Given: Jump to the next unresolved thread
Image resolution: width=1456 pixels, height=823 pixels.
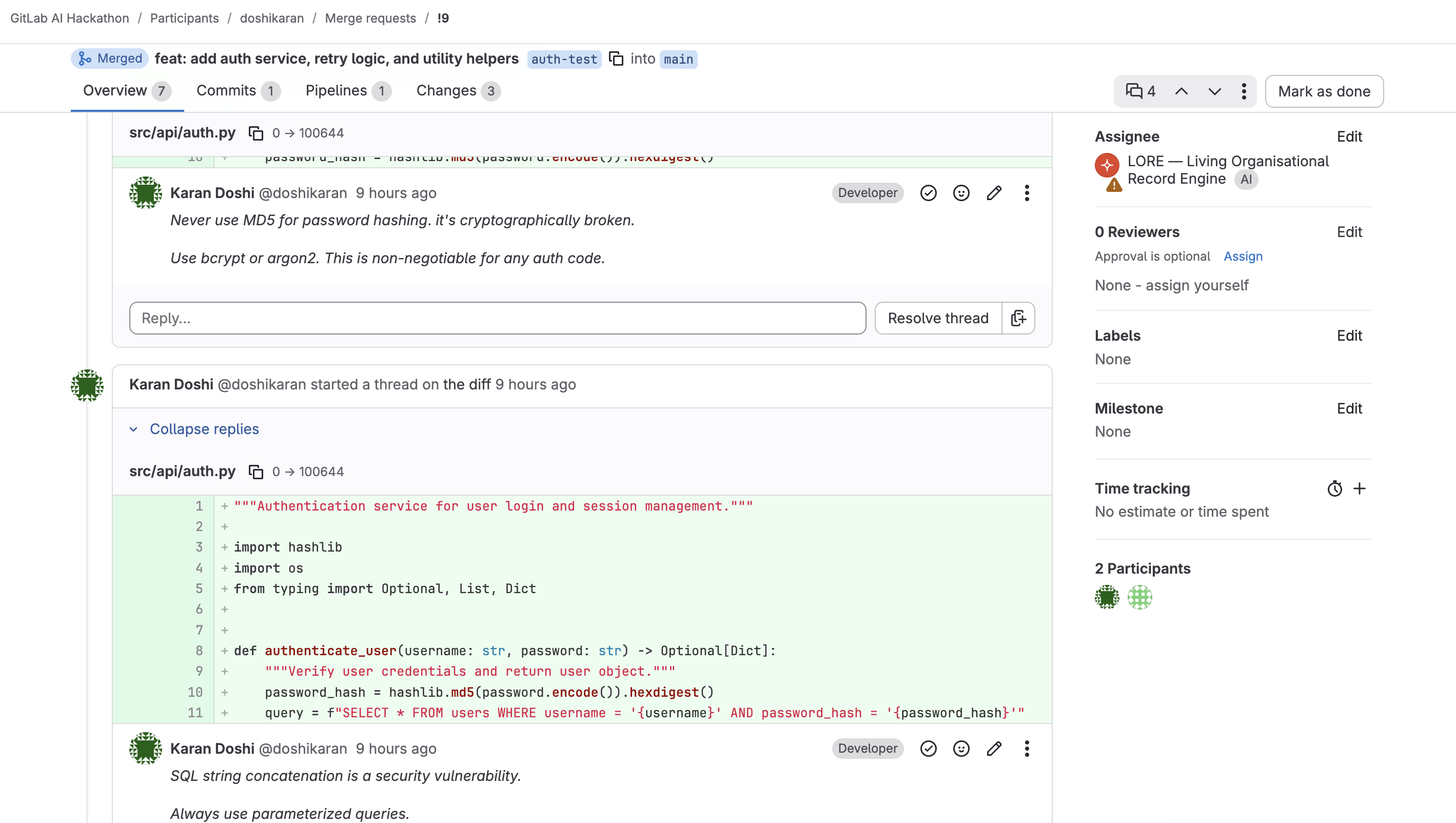Looking at the screenshot, I should click(x=1215, y=91).
